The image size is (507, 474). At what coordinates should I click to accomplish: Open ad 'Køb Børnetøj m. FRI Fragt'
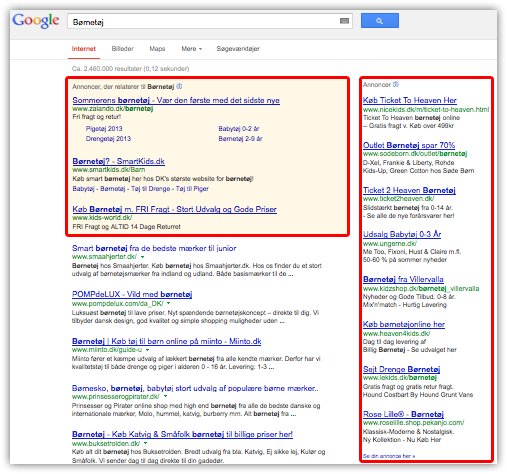pos(175,209)
